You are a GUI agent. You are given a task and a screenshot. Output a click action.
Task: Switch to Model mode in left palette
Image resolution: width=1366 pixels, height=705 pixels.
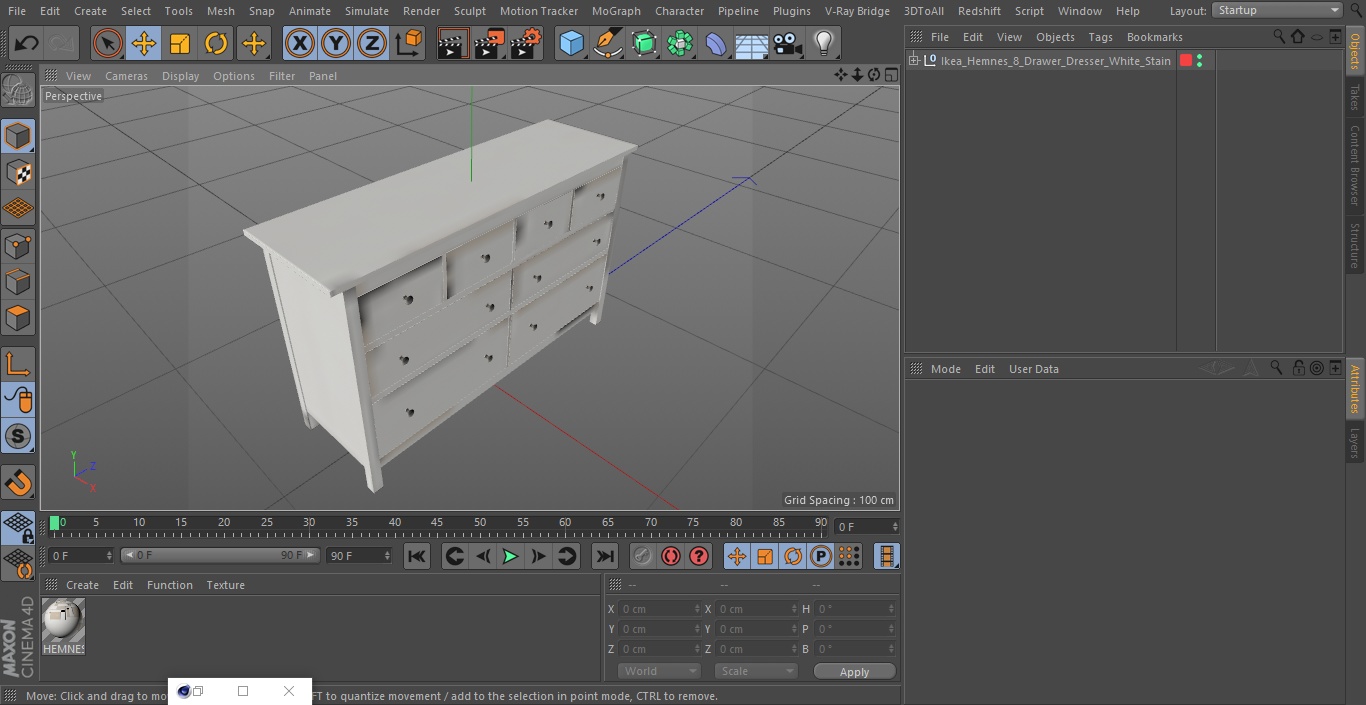point(18,136)
